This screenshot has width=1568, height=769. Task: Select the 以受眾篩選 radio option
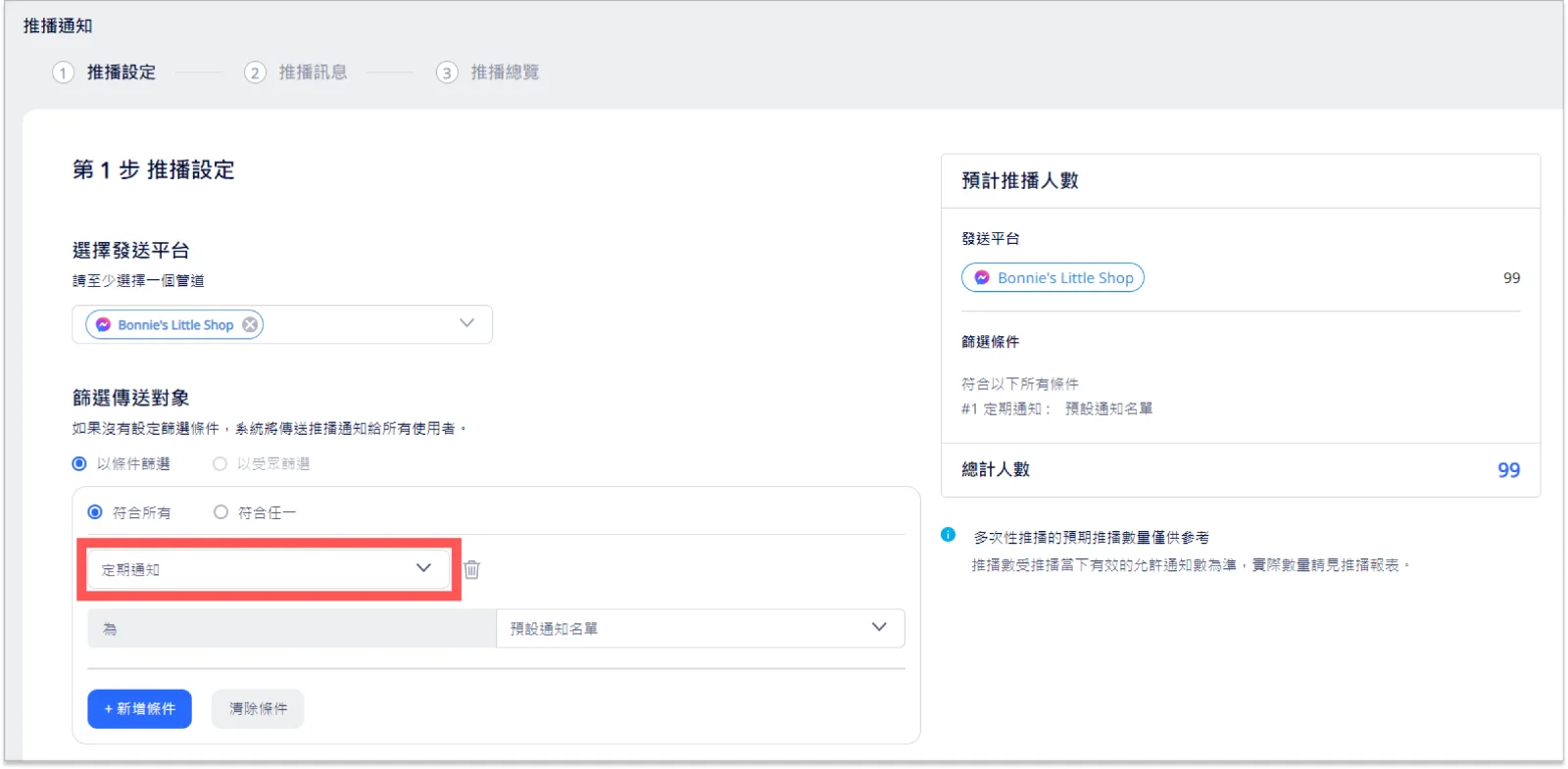point(220,463)
